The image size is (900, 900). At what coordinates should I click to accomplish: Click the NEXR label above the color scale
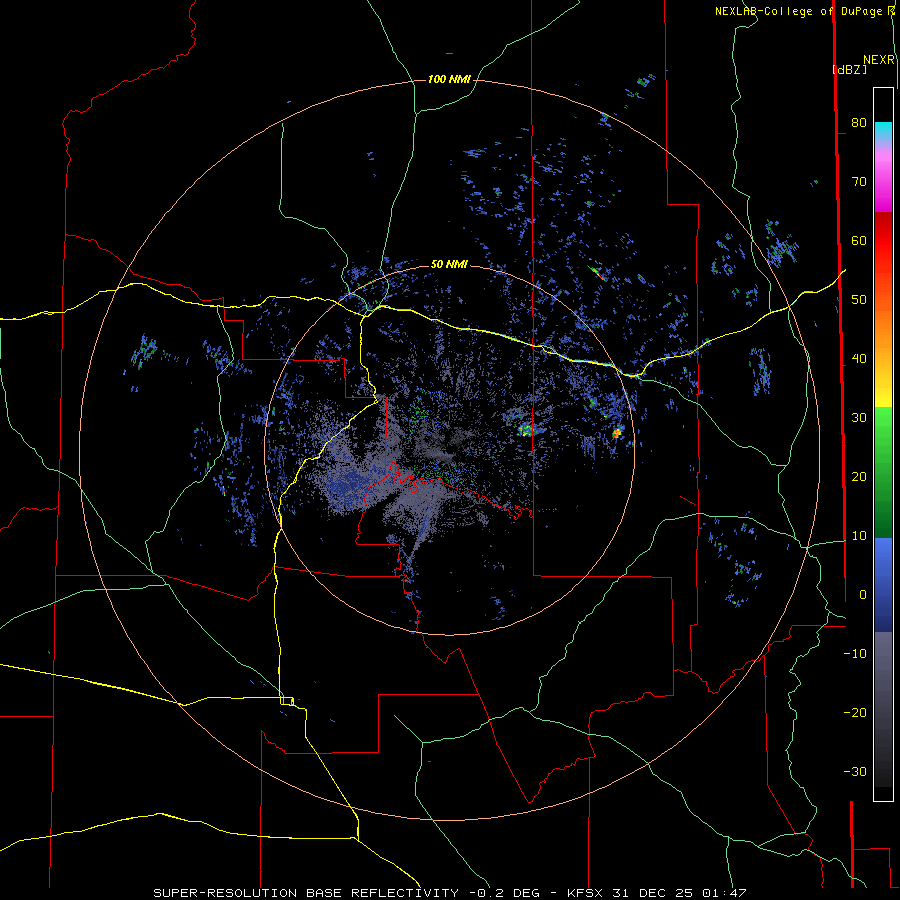[879, 60]
